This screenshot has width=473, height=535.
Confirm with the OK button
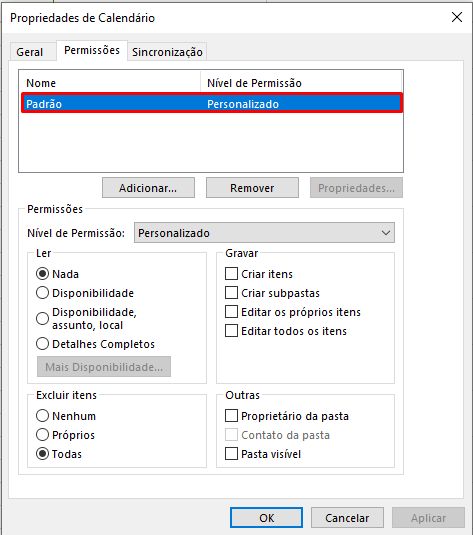point(266,518)
